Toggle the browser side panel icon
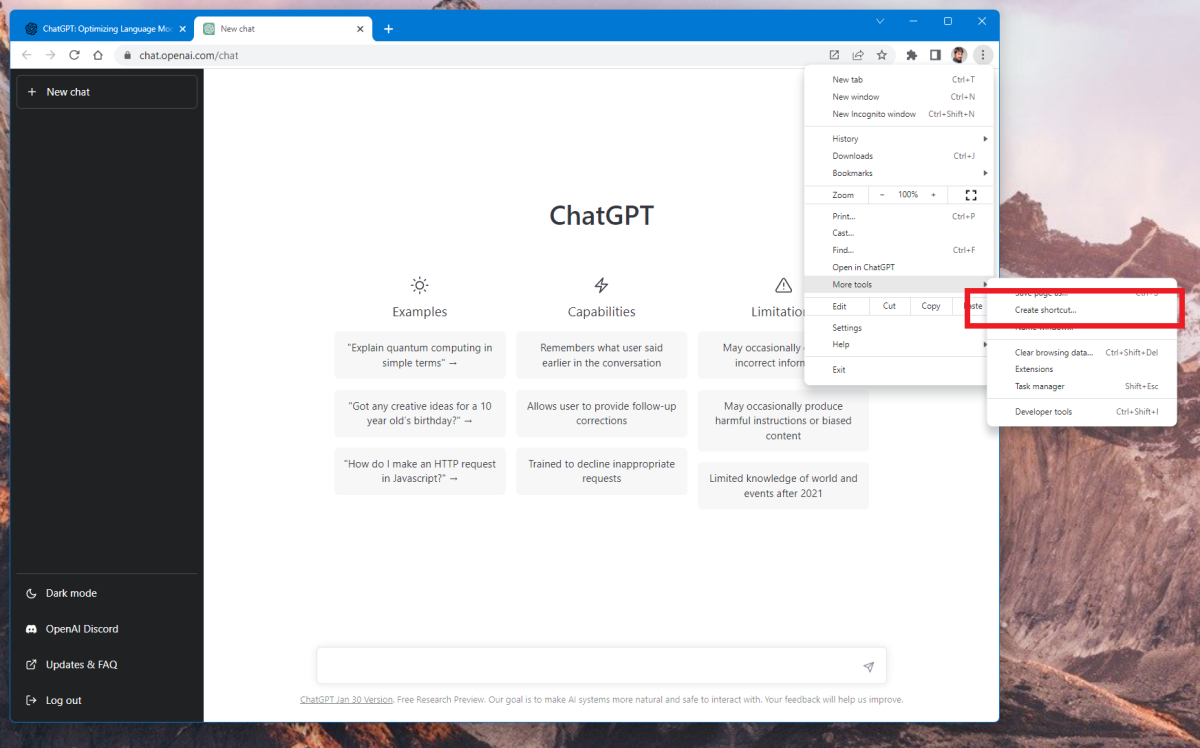This screenshot has height=748, width=1200. coord(935,55)
